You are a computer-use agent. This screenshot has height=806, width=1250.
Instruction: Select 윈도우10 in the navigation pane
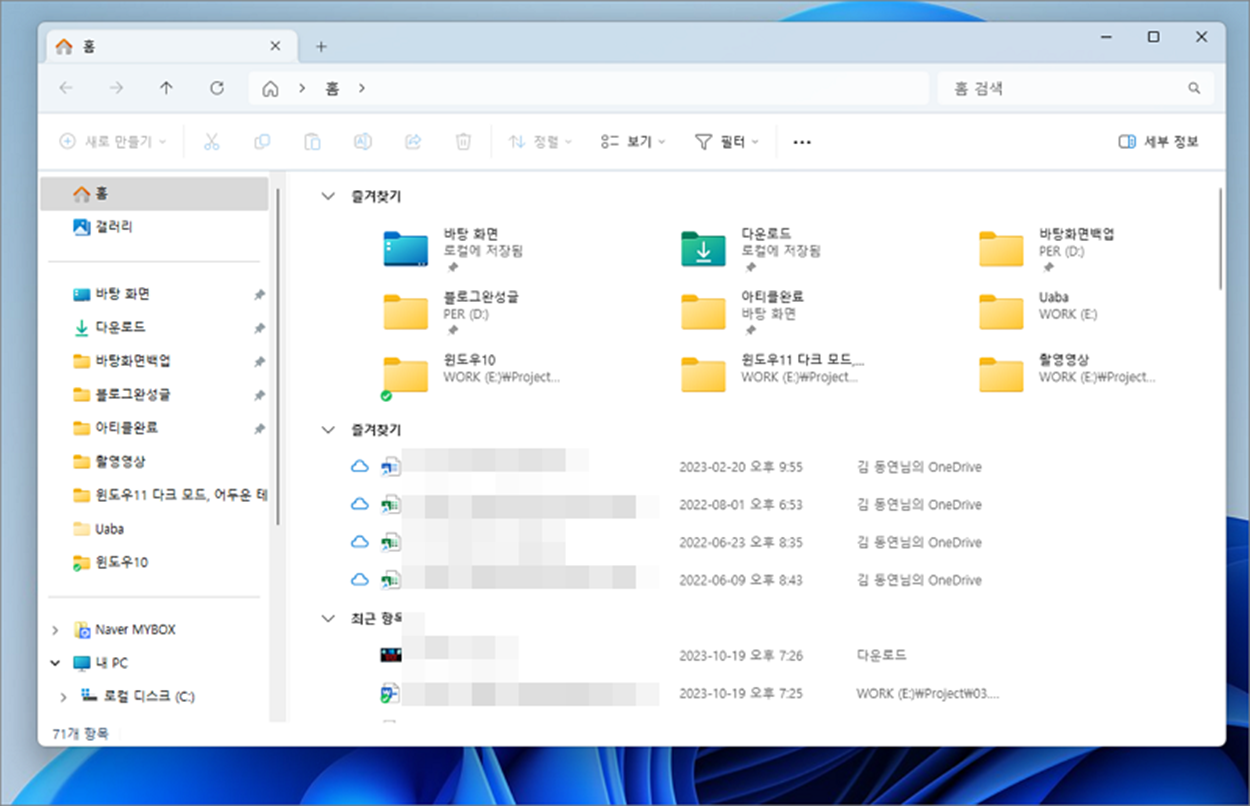154,562
